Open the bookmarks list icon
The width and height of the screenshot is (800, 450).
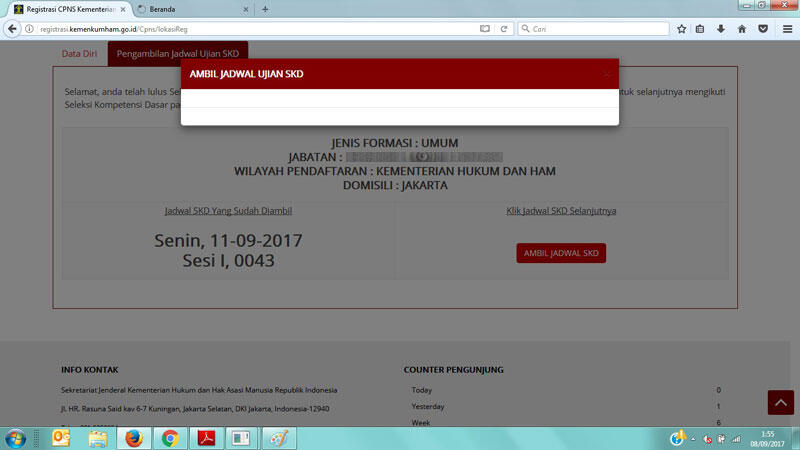click(x=700, y=29)
